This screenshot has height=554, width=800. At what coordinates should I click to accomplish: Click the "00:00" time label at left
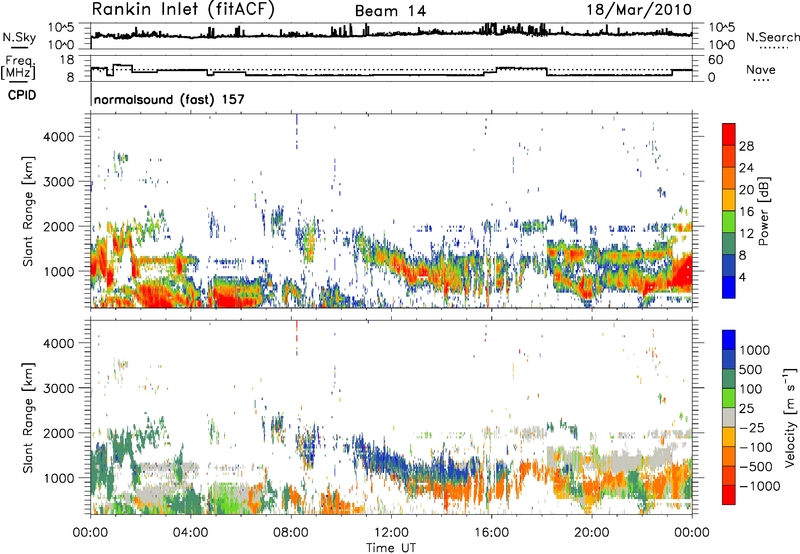coord(90,533)
